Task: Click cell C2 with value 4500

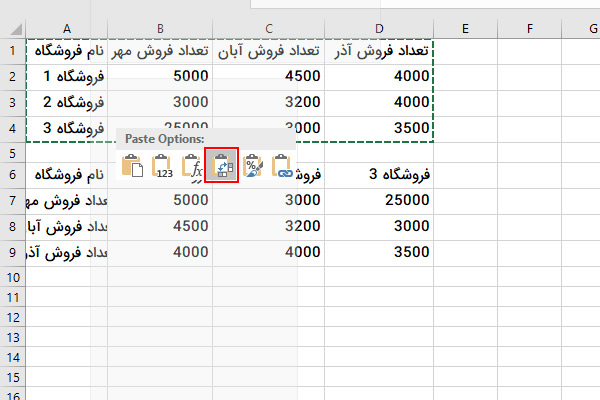Action: point(269,77)
